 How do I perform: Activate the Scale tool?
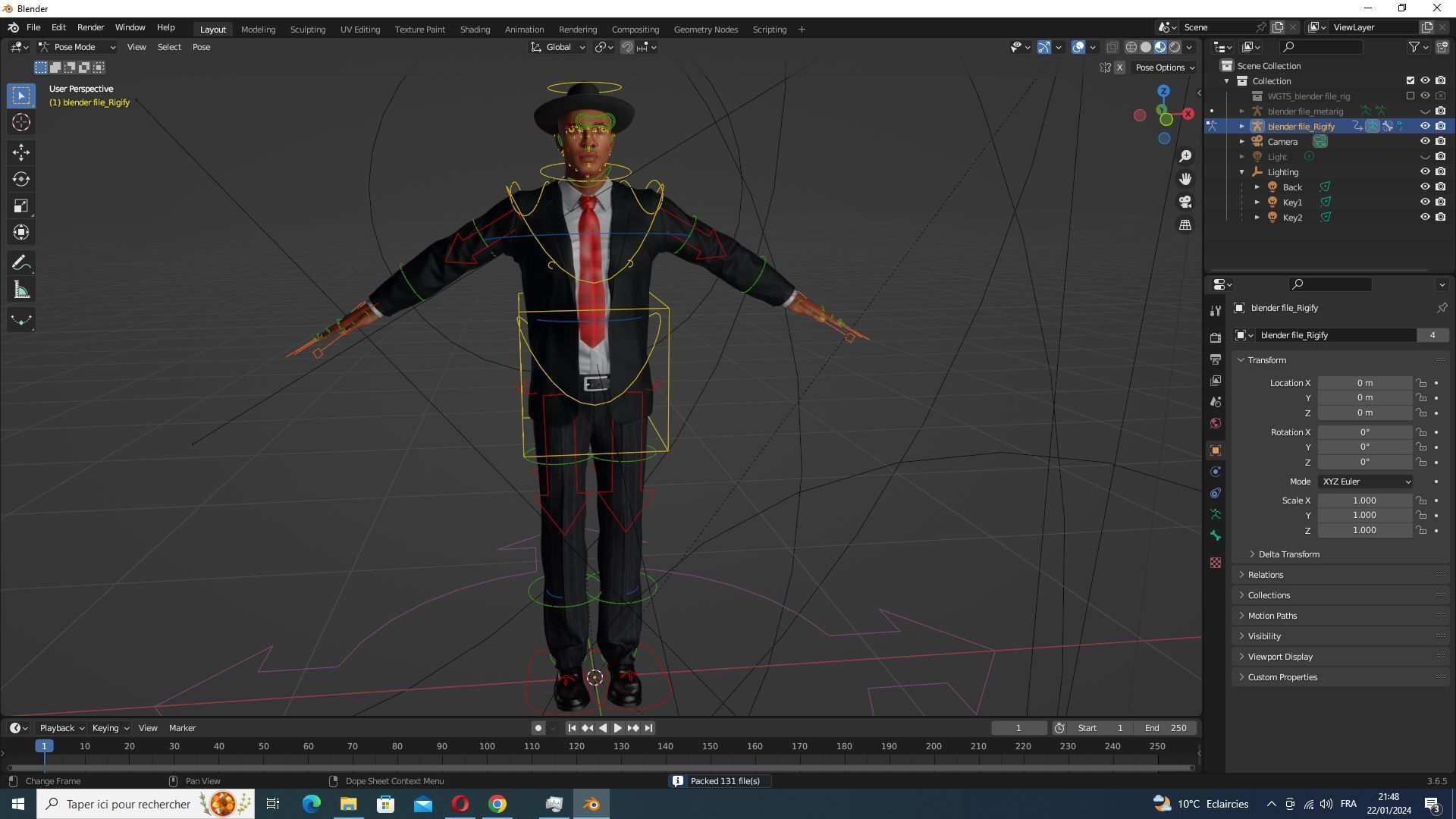pyautogui.click(x=20, y=206)
